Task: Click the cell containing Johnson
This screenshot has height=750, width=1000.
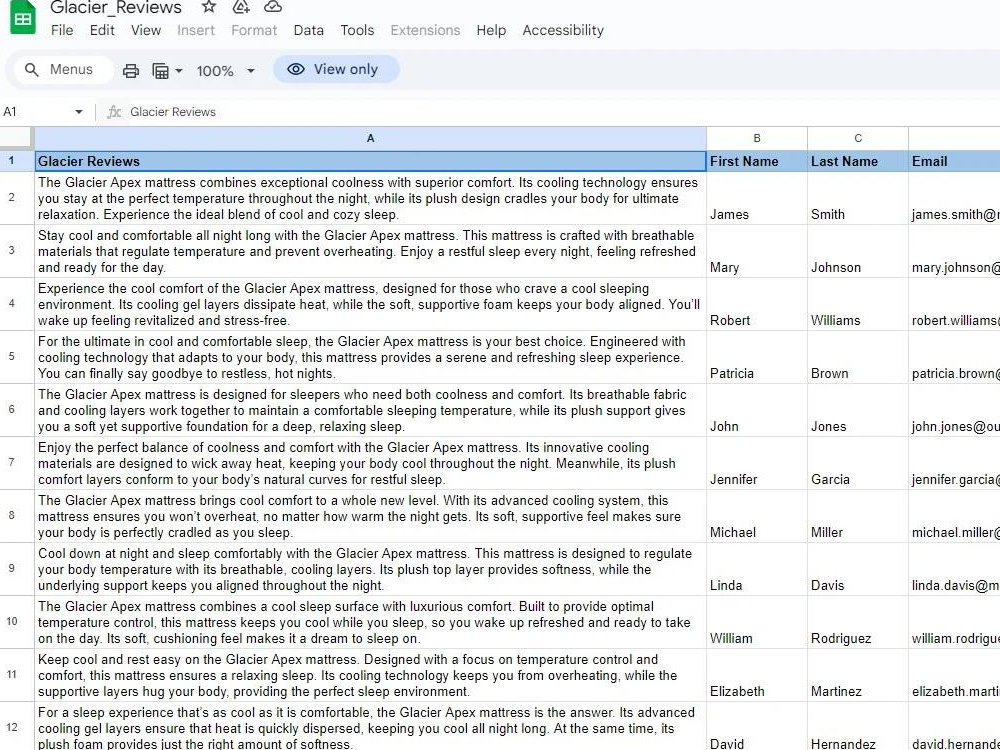Action: pos(858,251)
